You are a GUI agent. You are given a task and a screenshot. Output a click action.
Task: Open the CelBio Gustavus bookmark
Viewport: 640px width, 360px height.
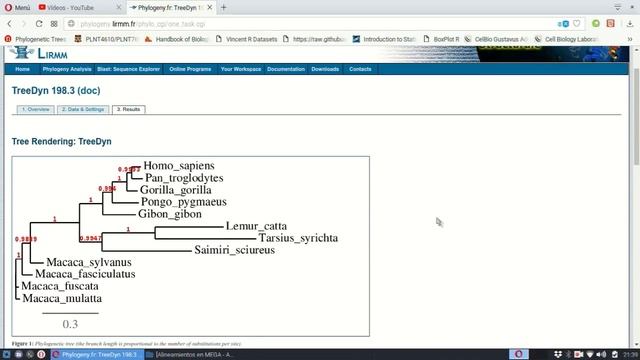tap(496, 39)
